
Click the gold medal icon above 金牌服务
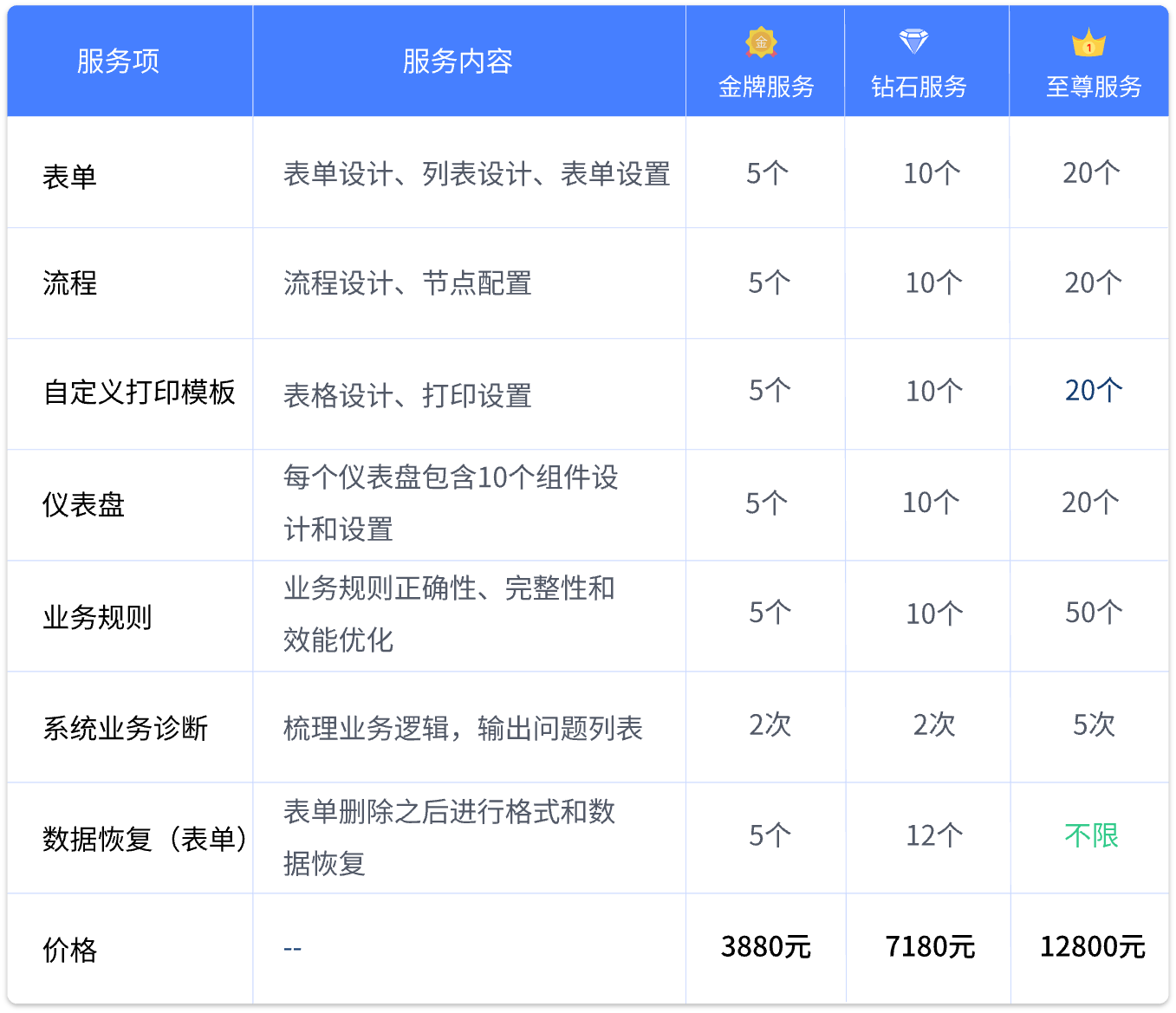[761, 42]
